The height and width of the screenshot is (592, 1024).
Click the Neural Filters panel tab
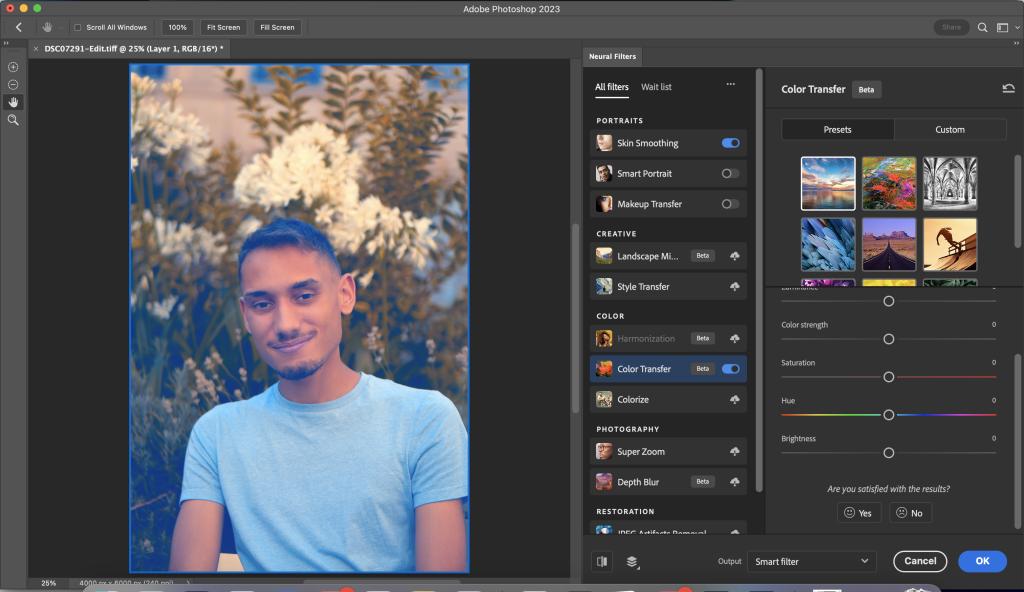(x=613, y=56)
